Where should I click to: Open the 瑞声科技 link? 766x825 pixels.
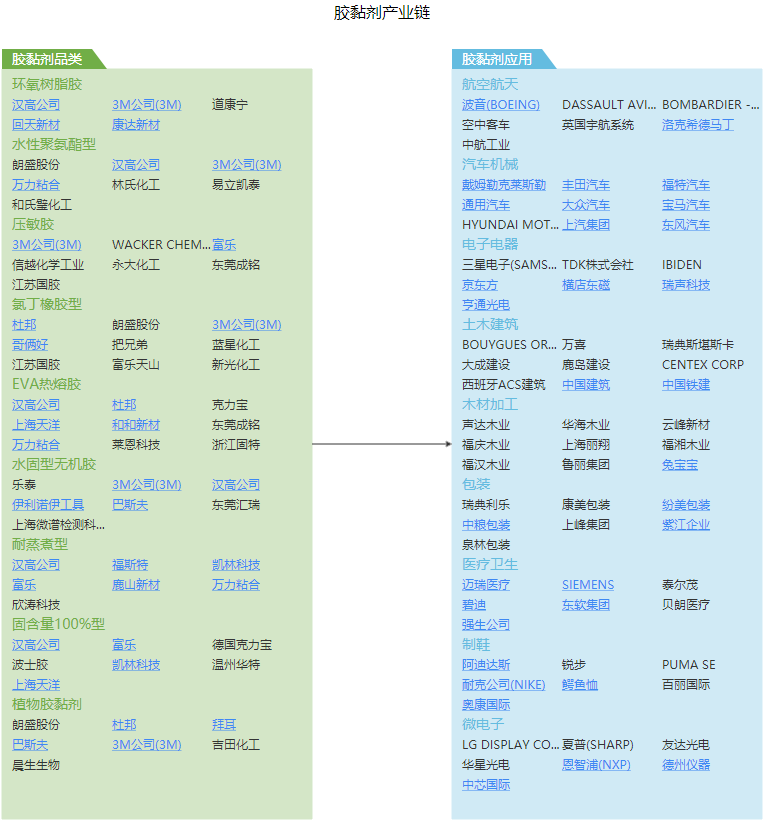click(686, 285)
